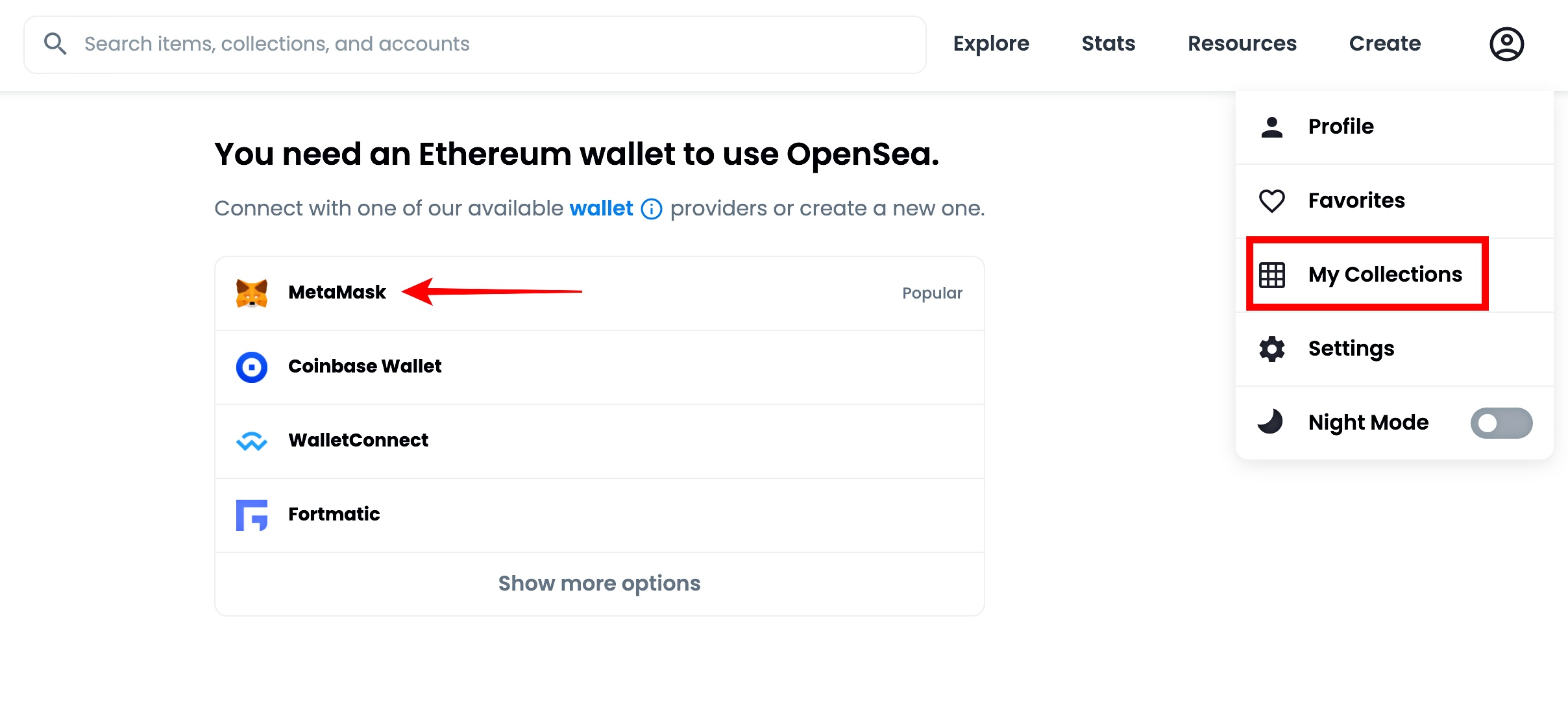Click the Settings gear icon
Viewport: 1568px width, 710px height.
click(x=1272, y=349)
